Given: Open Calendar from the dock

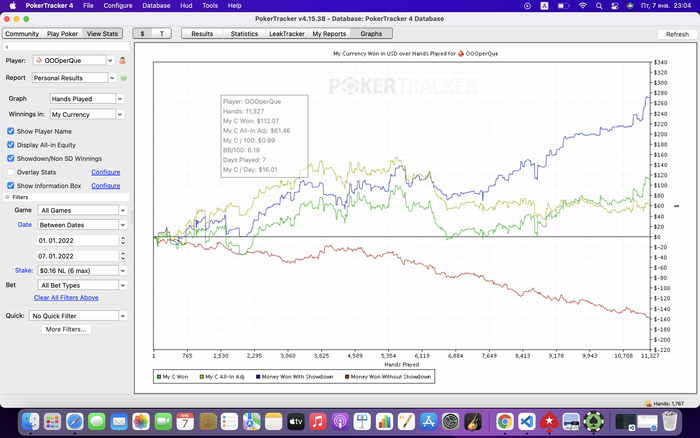Looking at the screenshot, I should 185,421.
